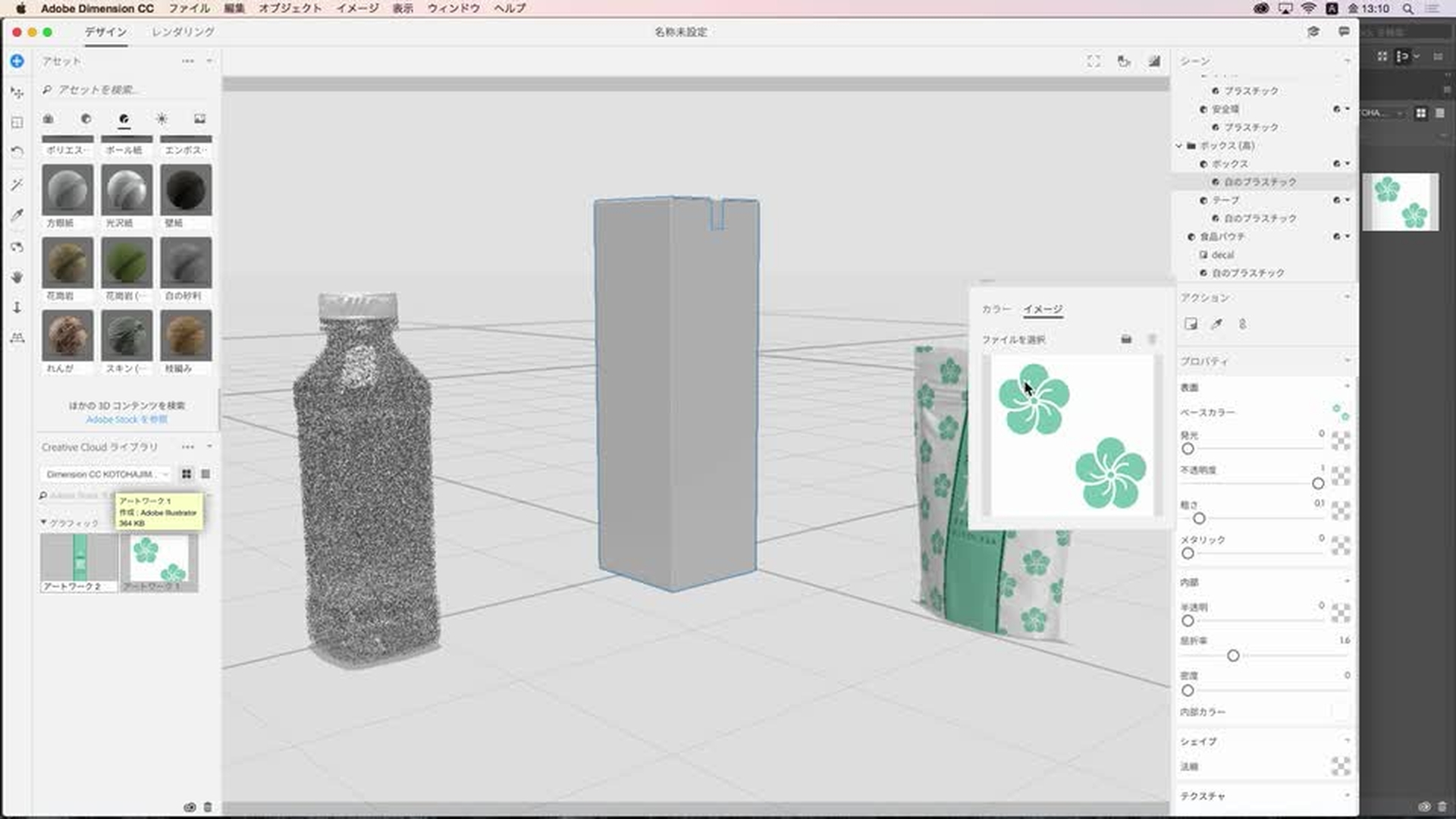Choose the Sampler eyedropper tool
The image size is (1456, 819).
coord(17,215)
